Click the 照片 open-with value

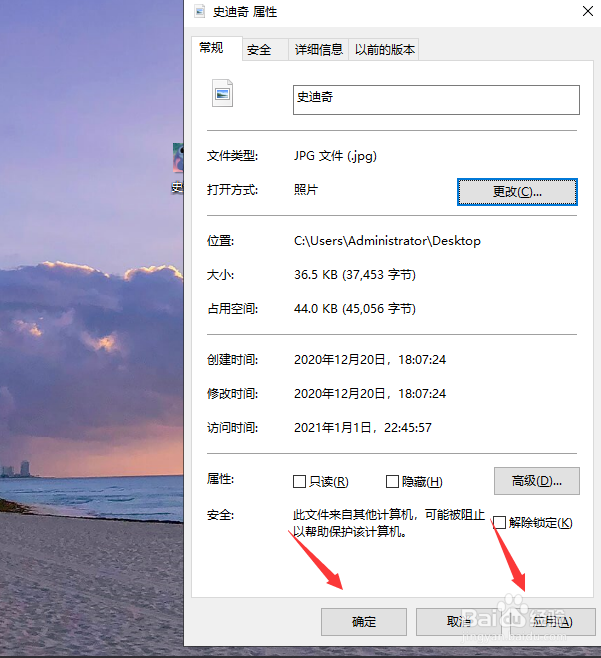point(306,190)
